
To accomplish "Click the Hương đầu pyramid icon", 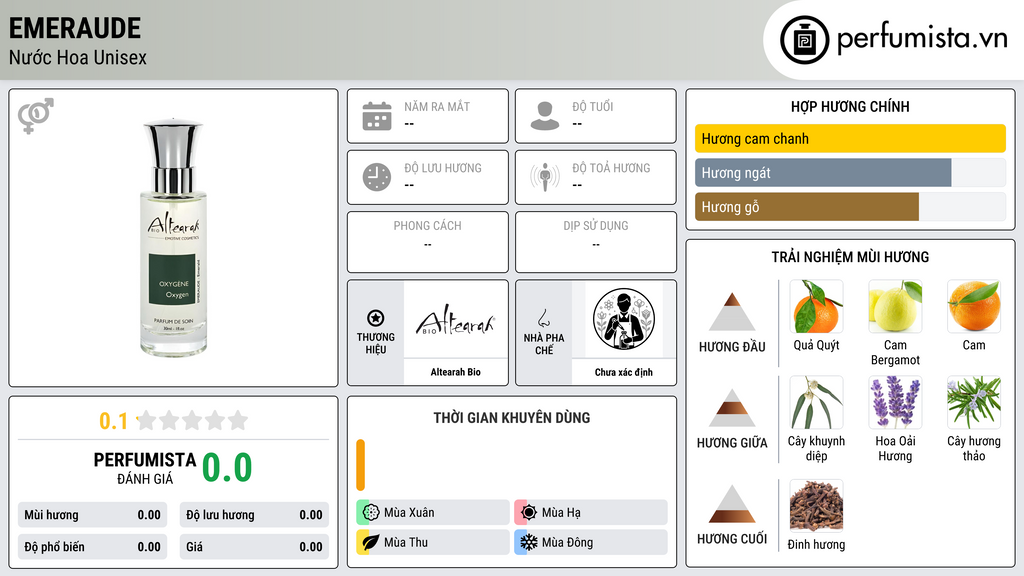I will [732, 312].
